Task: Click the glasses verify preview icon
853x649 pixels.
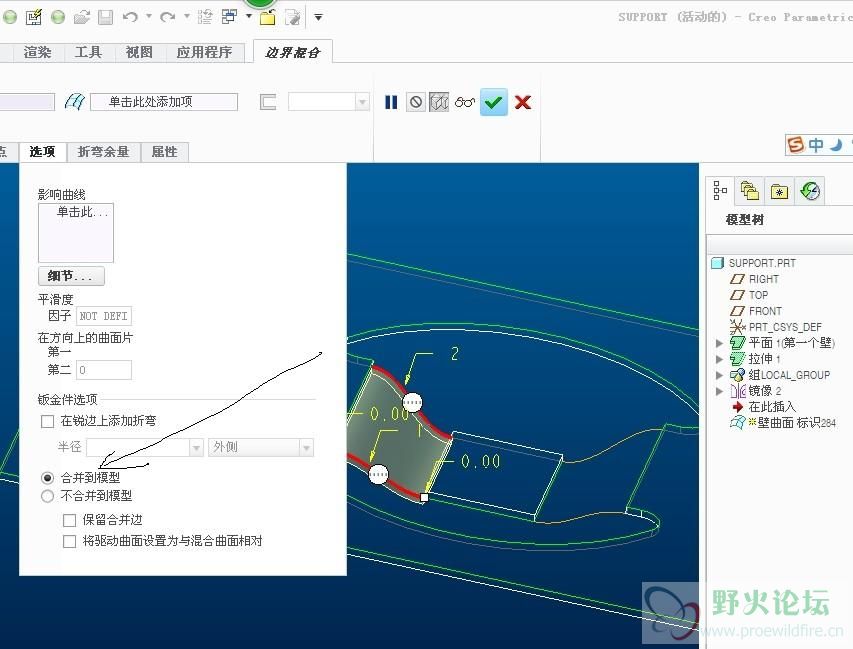Action: coord(465,102)
